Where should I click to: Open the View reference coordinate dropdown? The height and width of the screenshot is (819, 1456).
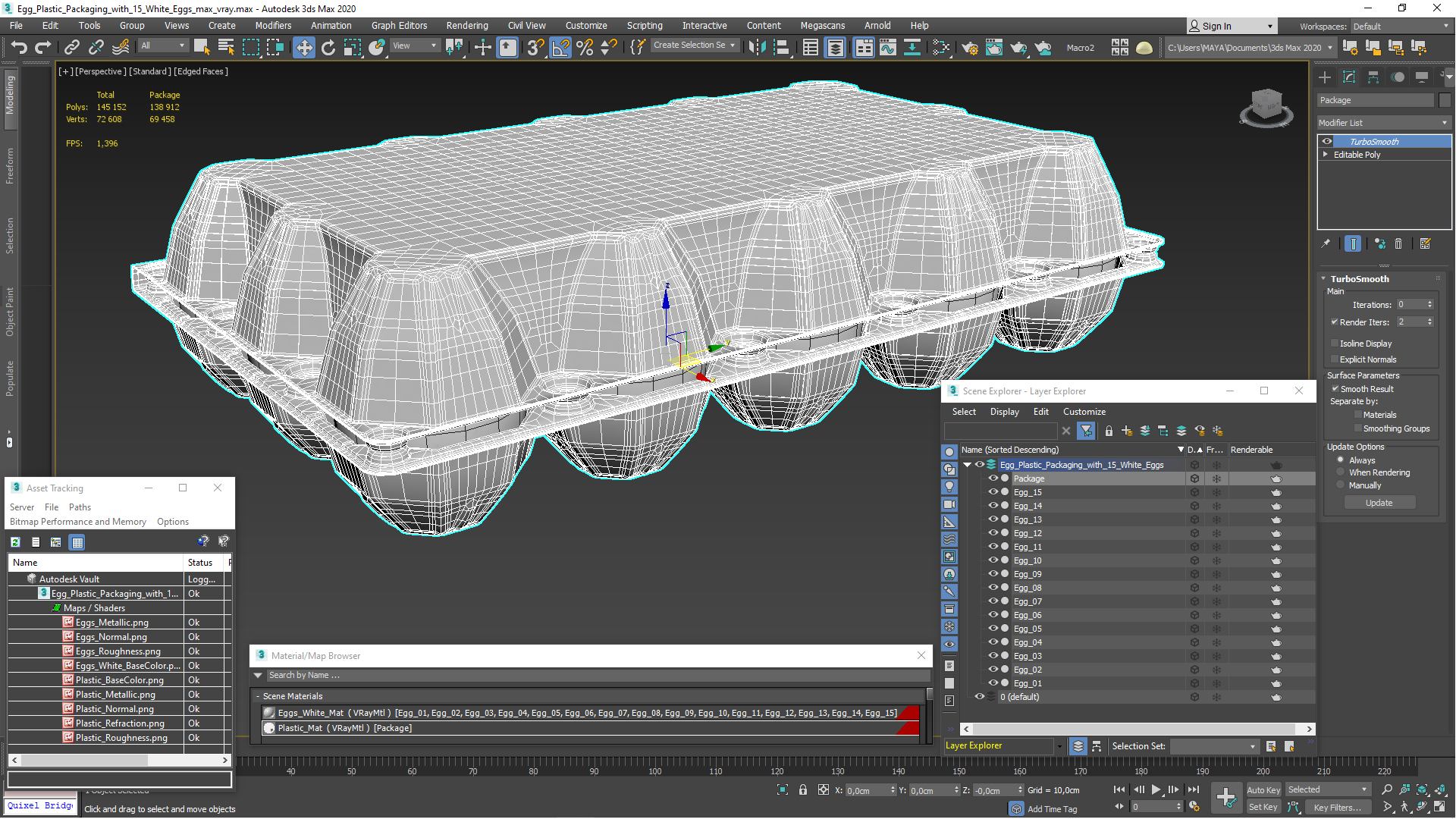point(414,45)
